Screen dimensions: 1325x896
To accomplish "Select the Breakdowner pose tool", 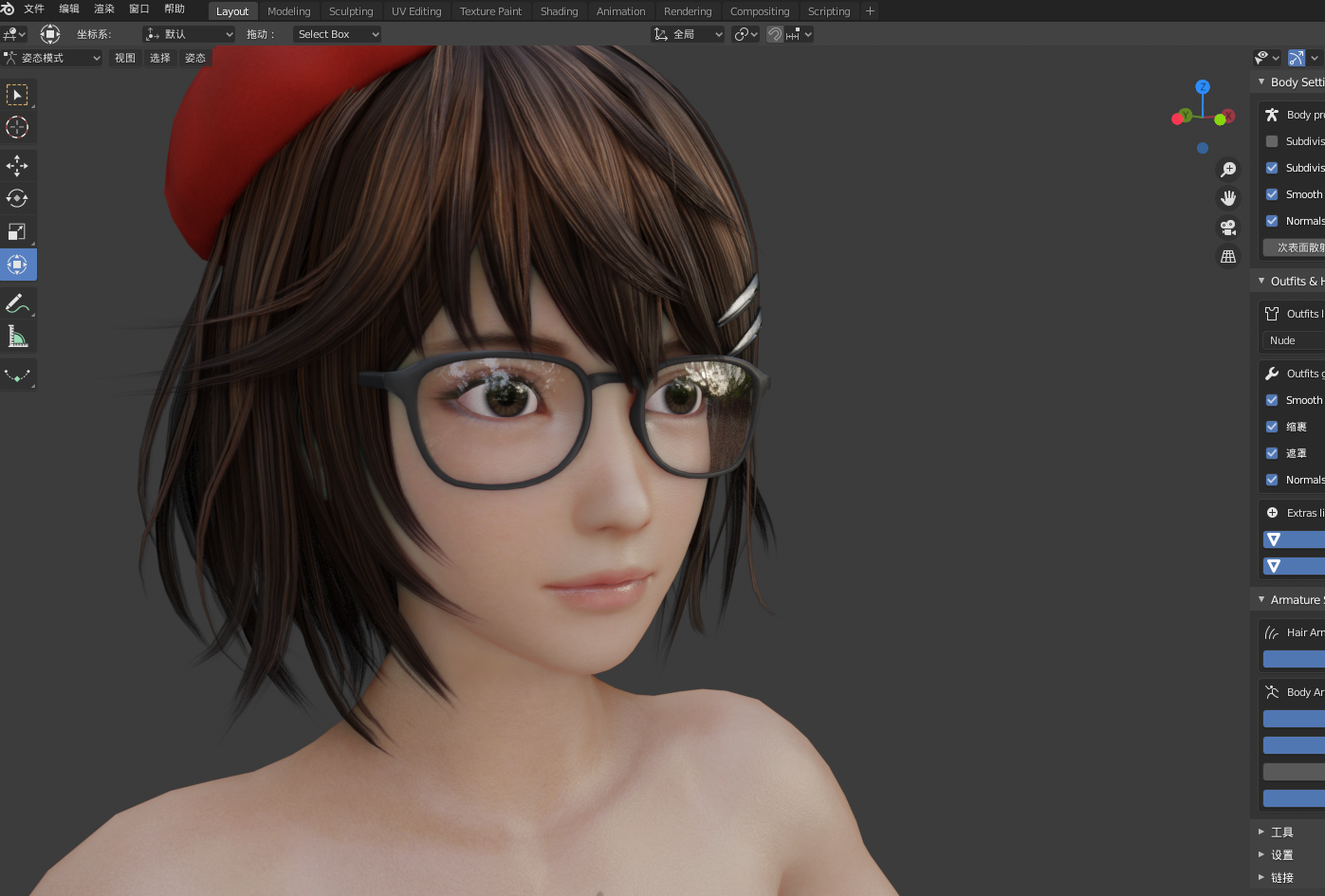I will pyautogui.click(x=17, y=375).
